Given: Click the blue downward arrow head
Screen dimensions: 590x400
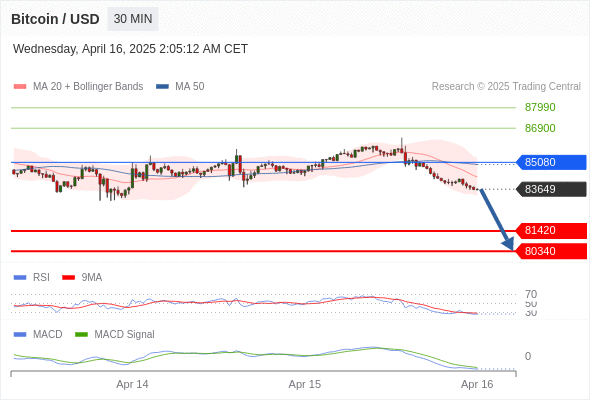Looking at the screenshot, I should tap(508, 244).
